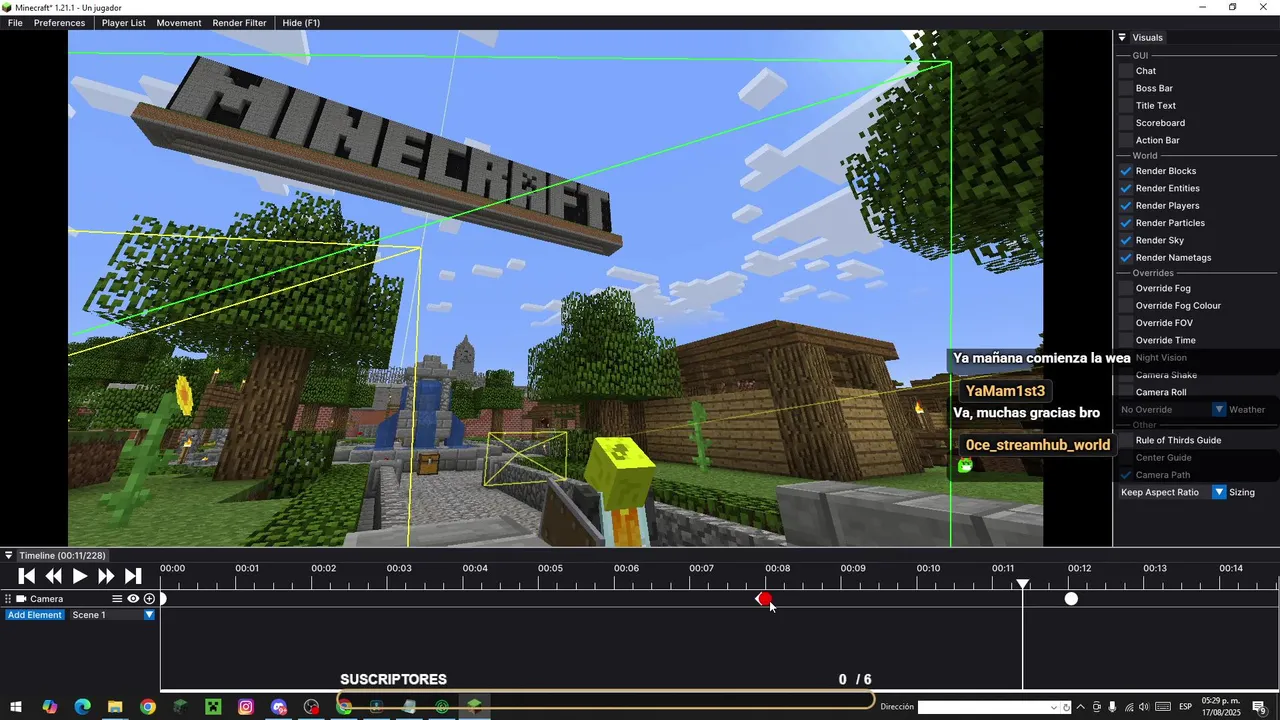Enable the Rule of Thirds Guide
1280x720 pixels.
tap(1126, 440)
